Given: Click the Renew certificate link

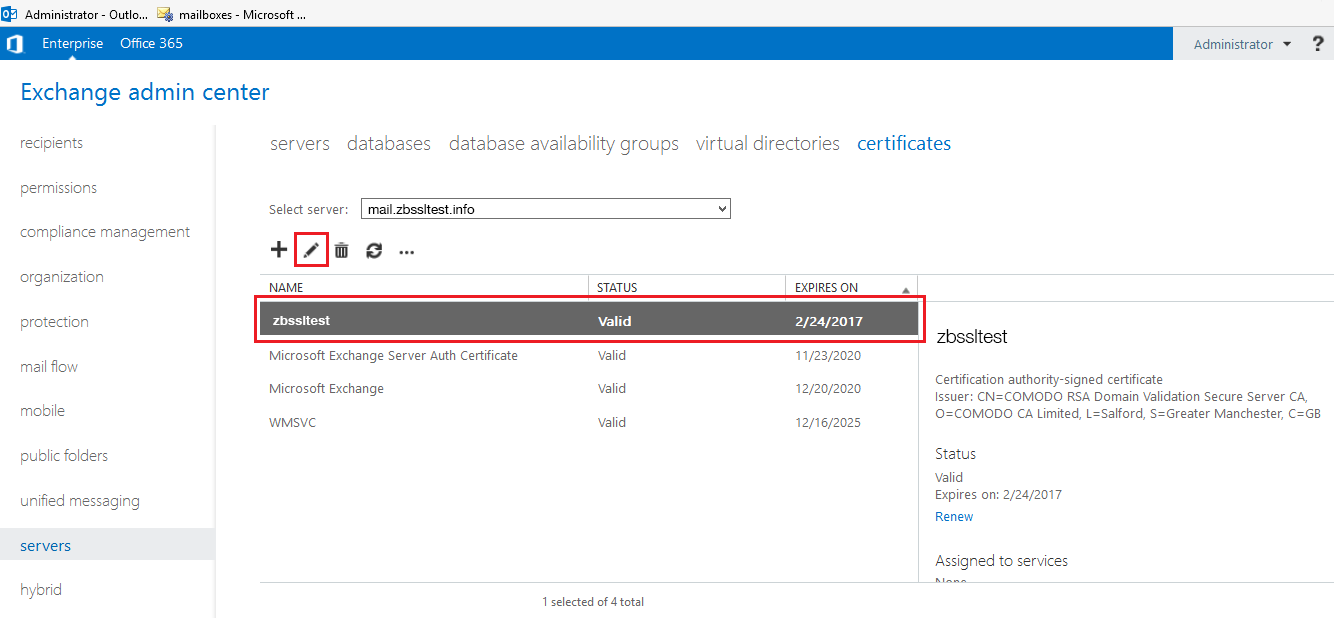Looking at the screenshot, I should [953, 516].
